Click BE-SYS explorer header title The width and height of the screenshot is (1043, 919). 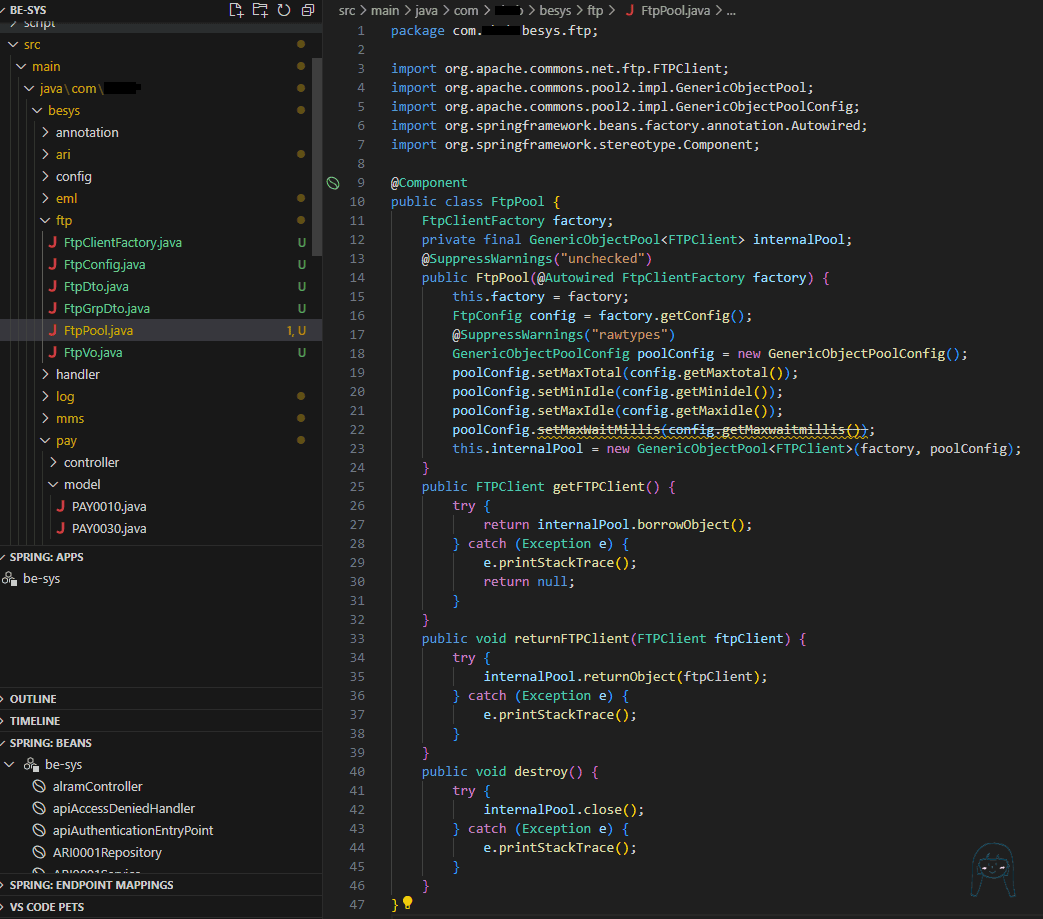pos(28,10)
